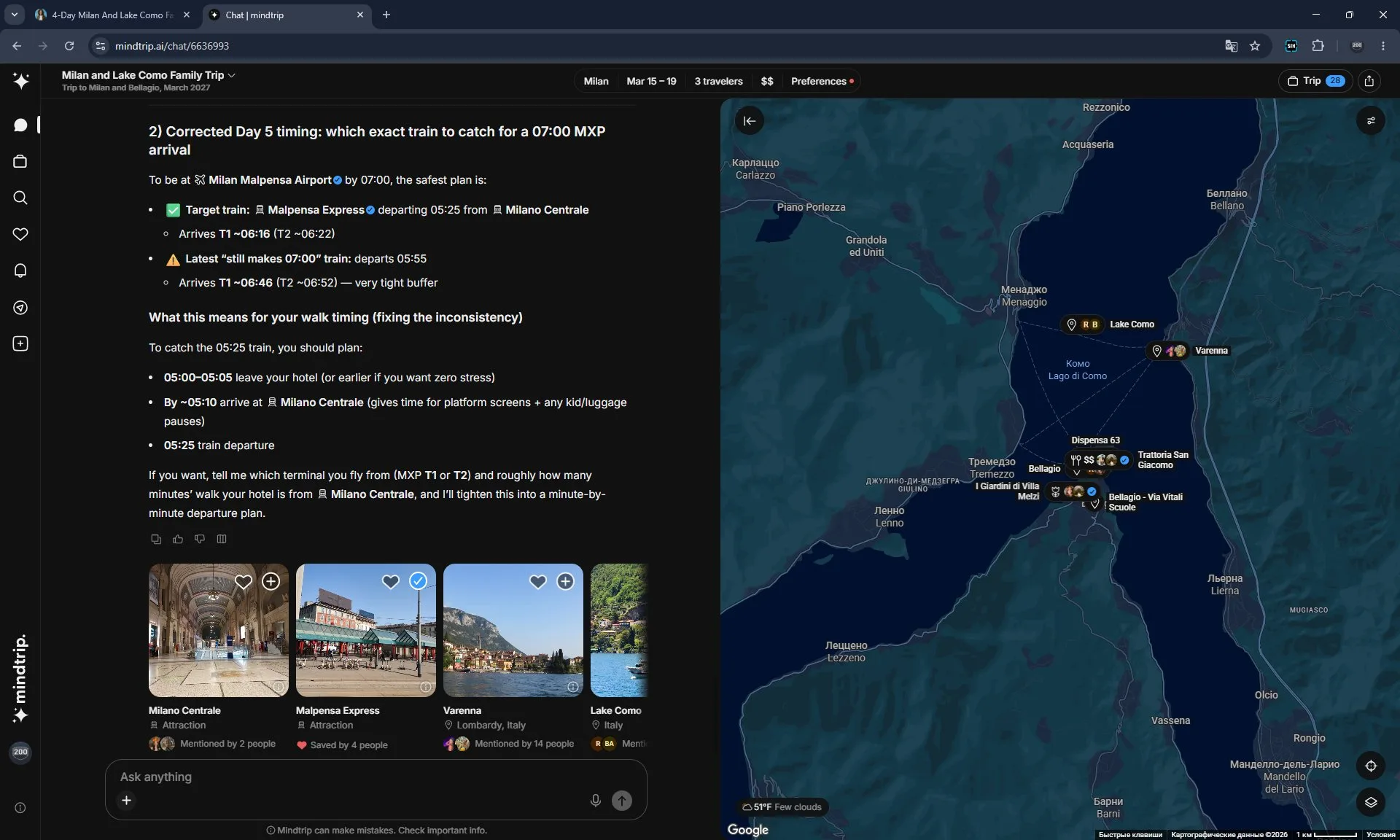Viewport: 1400px width, 840px height.
Task: Toggle added checkmark on Malpensa Express card
Action: point(418,581)
